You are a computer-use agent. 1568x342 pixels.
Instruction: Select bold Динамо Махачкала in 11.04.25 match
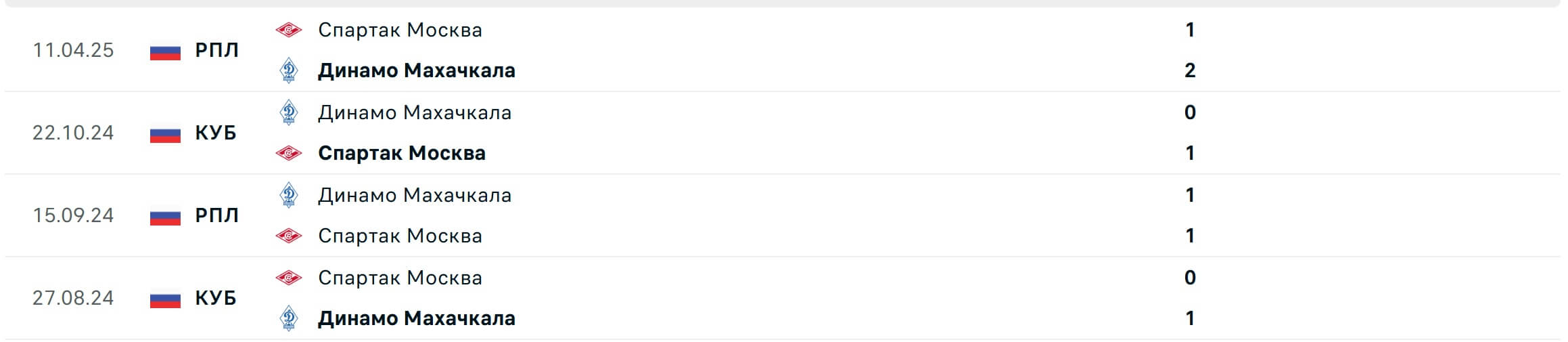pyautogui.click(x=417, y=70)
